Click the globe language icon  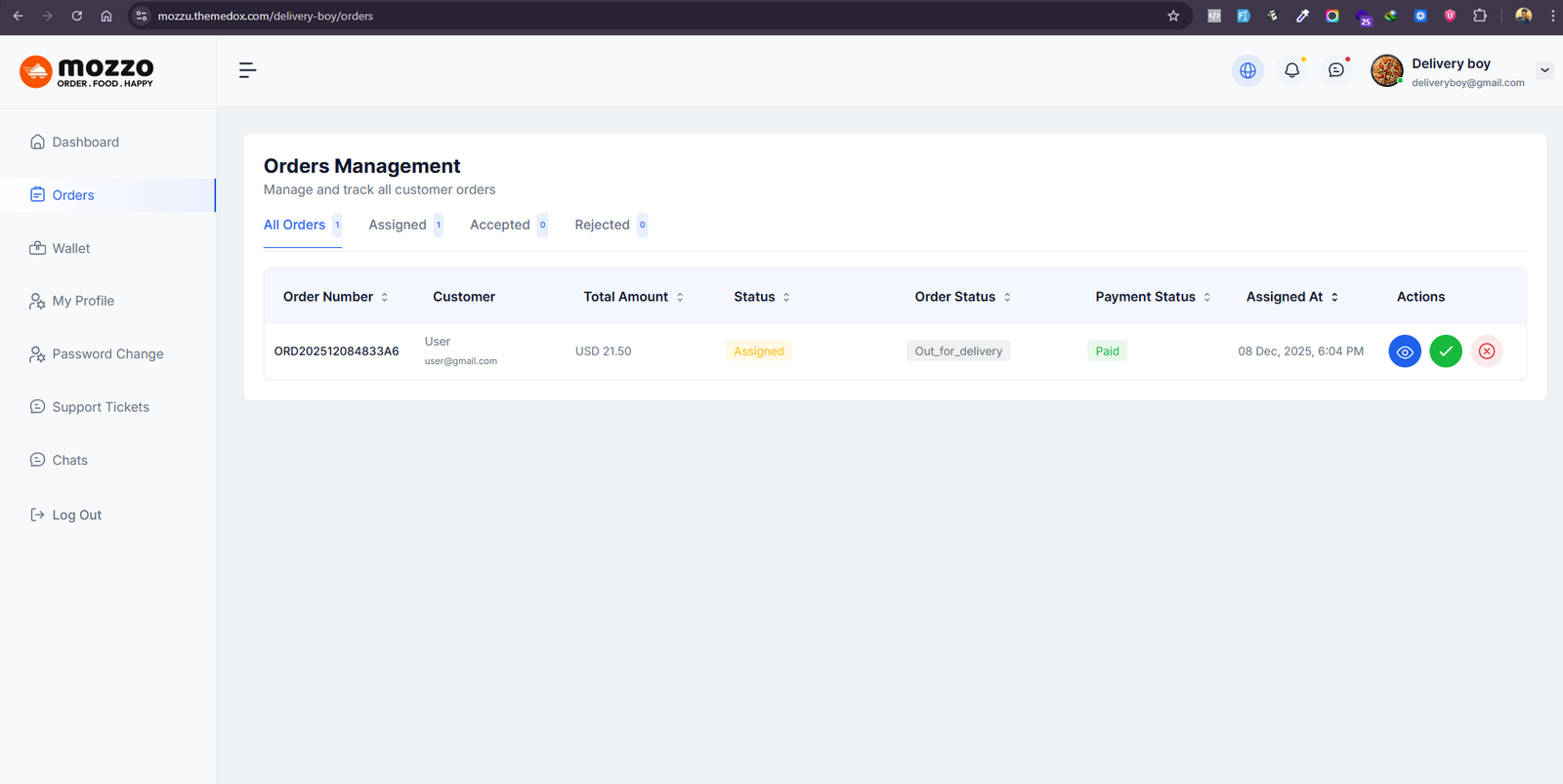coord(1247,70)
